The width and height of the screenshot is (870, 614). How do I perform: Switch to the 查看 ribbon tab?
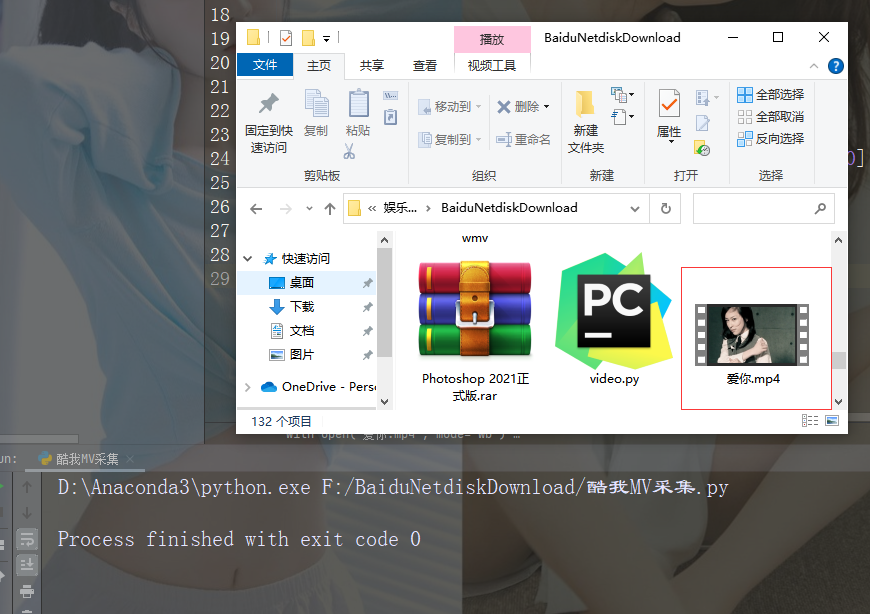click(425, 65)
